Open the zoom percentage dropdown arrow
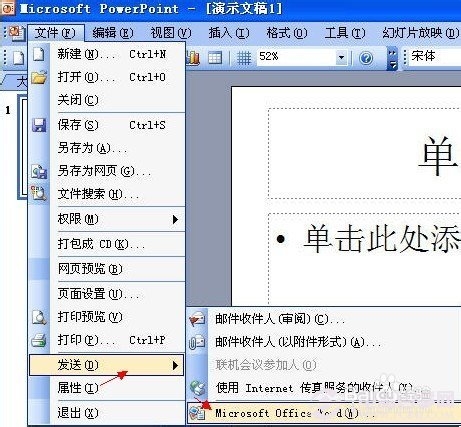Screen dimensions: 461x427 341,57
